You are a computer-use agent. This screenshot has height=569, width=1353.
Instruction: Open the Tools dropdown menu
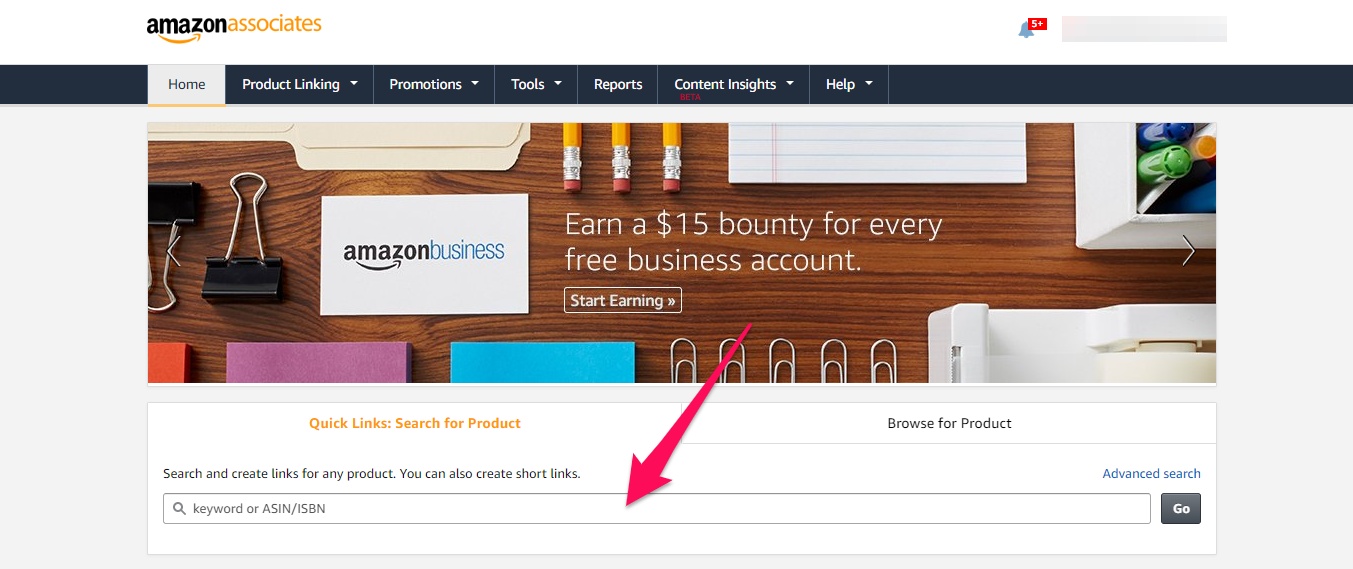[536, 84]
